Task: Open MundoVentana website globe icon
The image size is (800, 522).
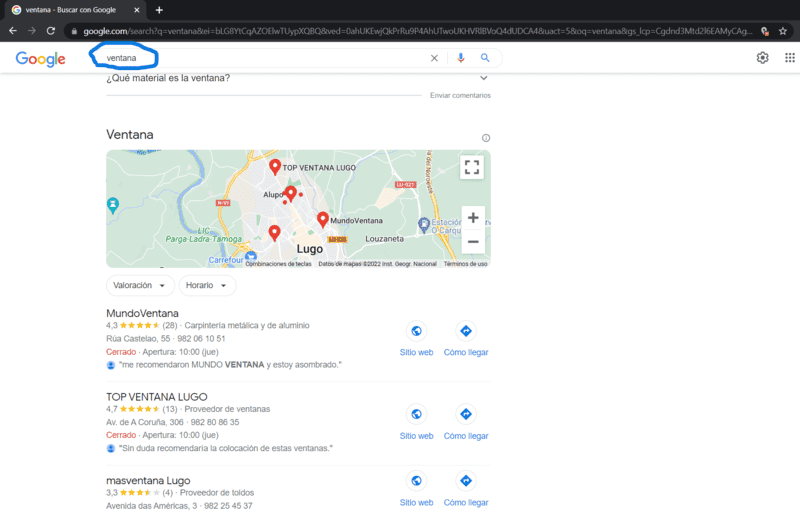Action: pyautogui.click(x=416, y=331)
